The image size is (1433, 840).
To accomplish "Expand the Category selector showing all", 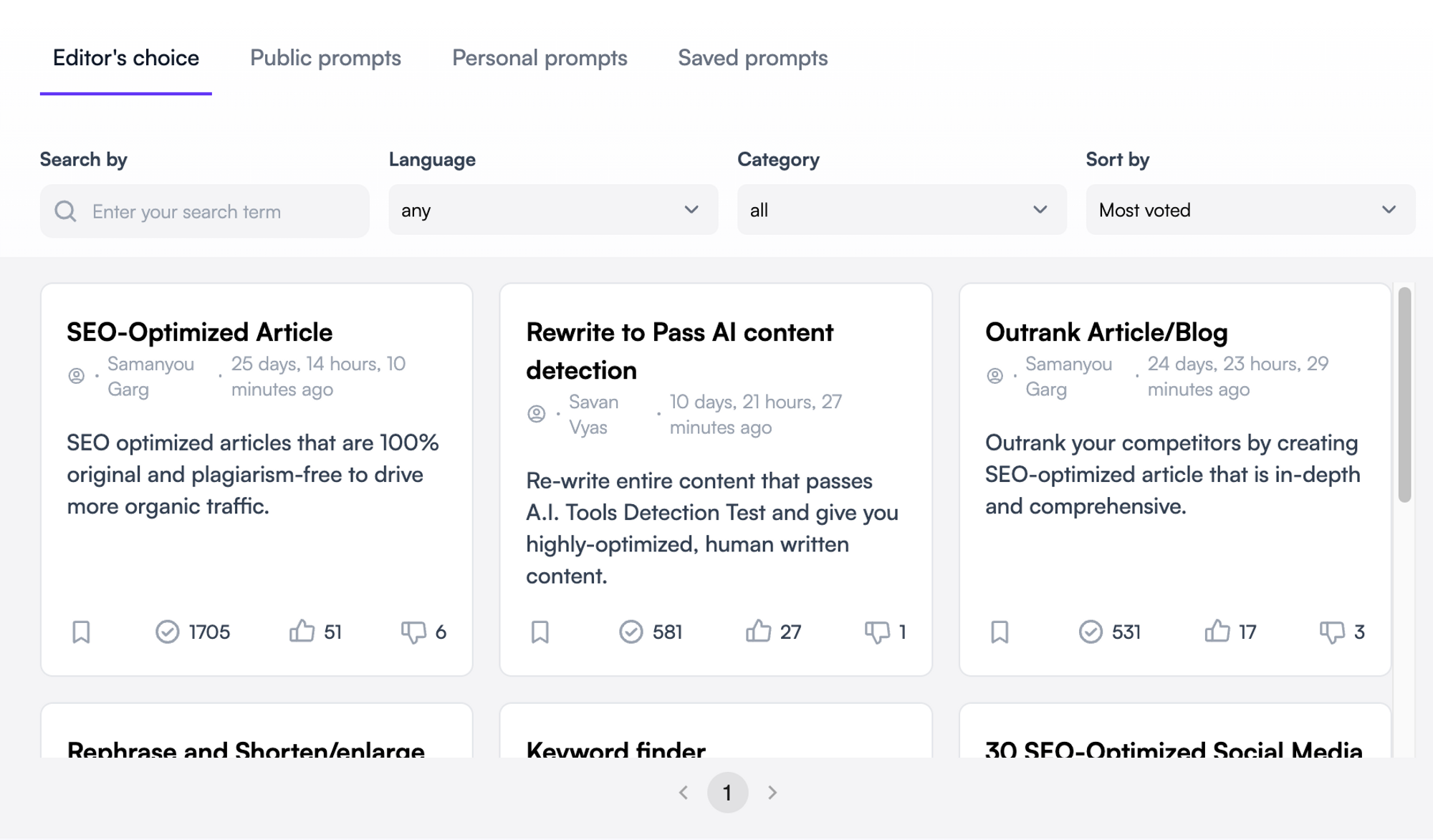I will click(x=901, y=210).
